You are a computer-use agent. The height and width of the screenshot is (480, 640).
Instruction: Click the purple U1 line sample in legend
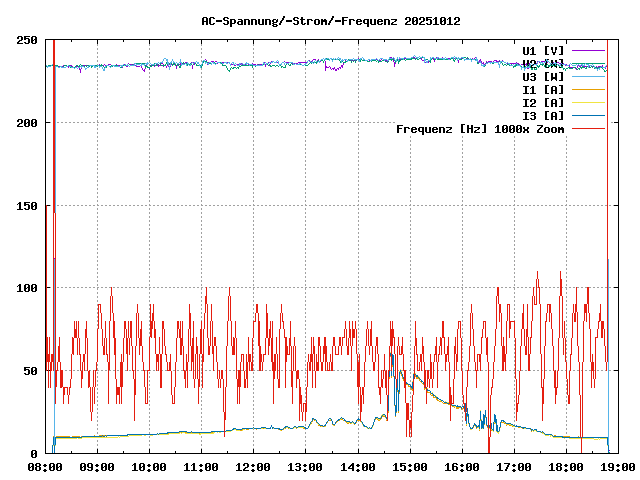tap(588, 50)
